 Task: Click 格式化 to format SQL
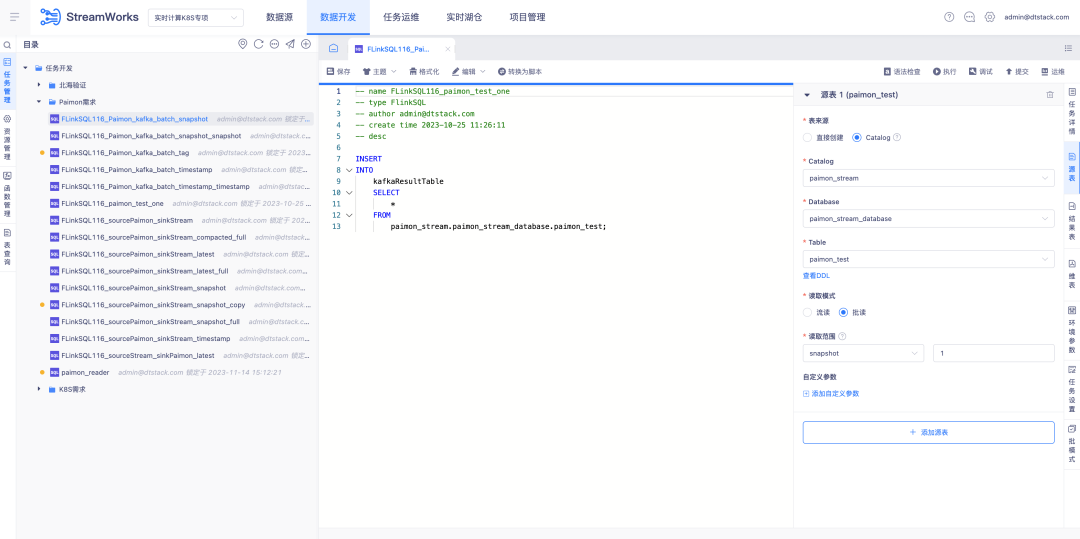(424, 72)
